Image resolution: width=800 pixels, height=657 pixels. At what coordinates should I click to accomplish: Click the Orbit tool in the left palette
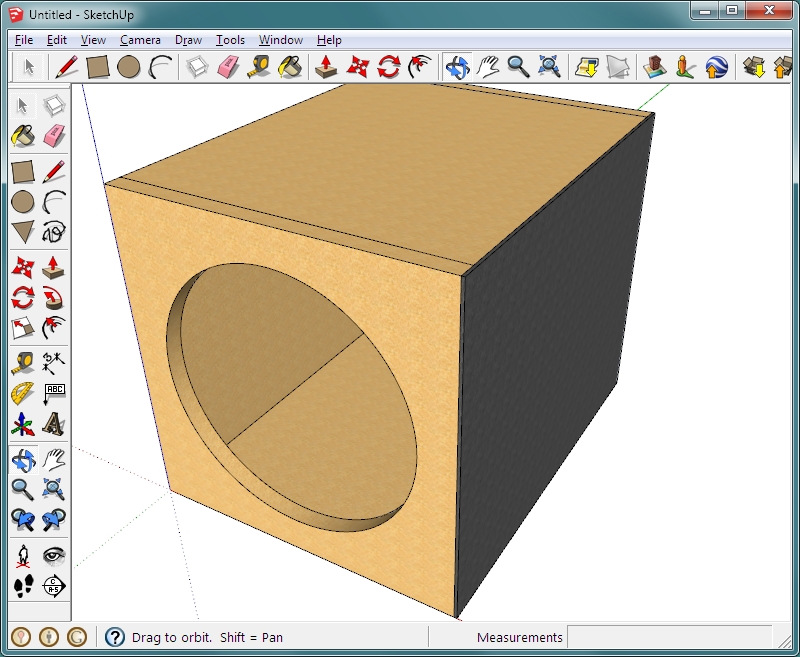(x=22, y=460)
